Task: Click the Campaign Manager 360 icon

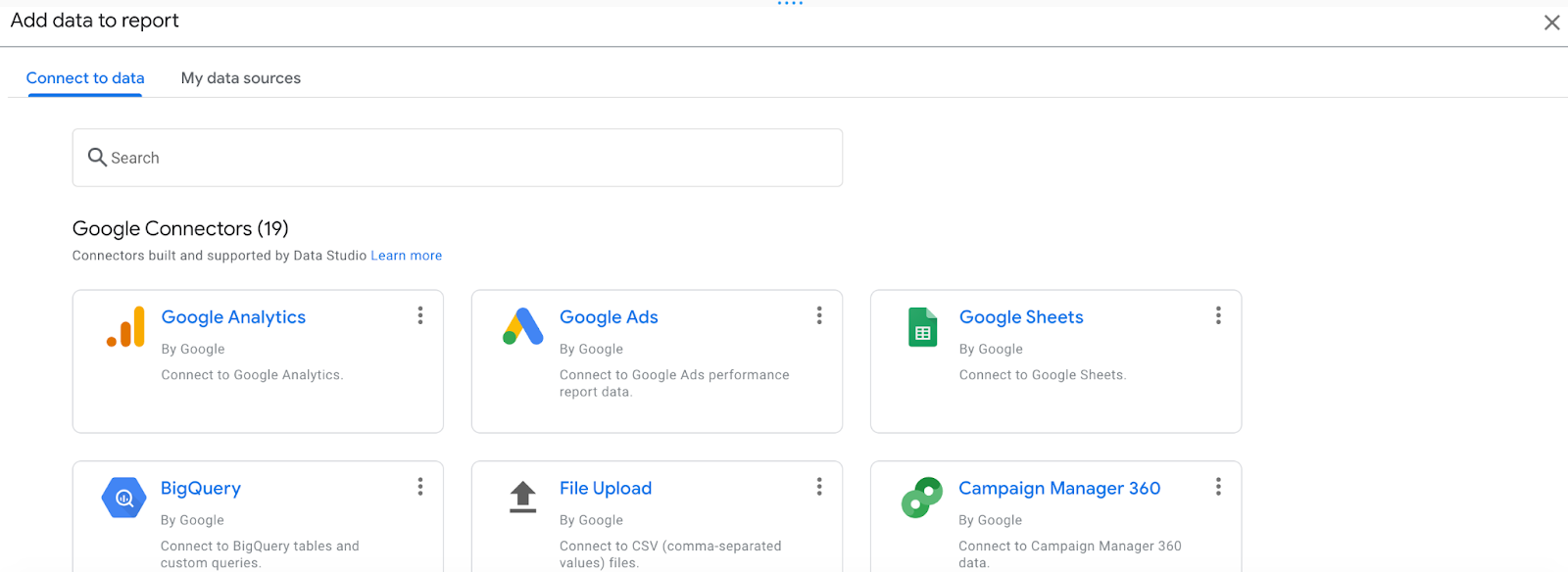Action: (x=921, y=498)
